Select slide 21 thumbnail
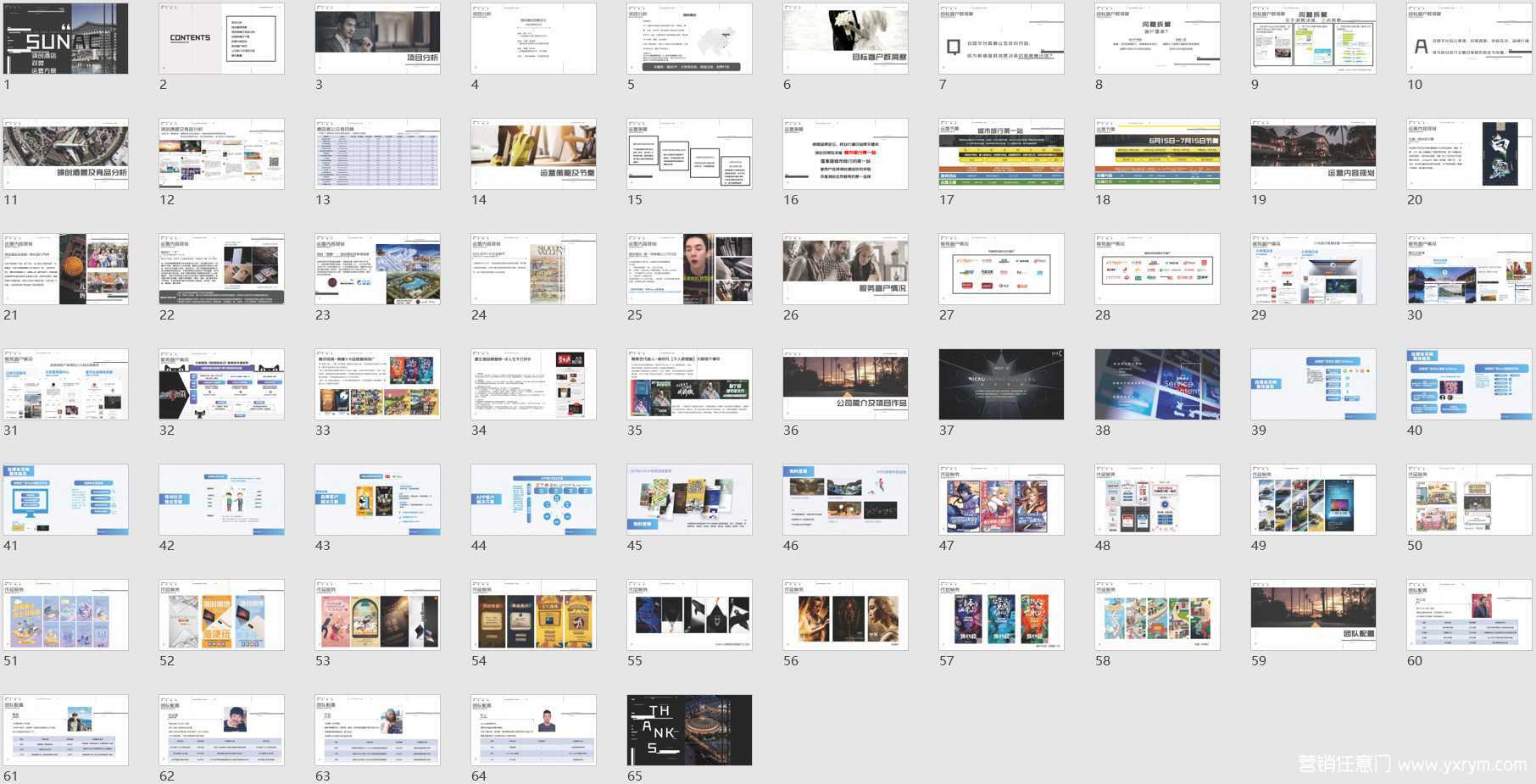Viewport: 1536px width, 784px height. 66,270
